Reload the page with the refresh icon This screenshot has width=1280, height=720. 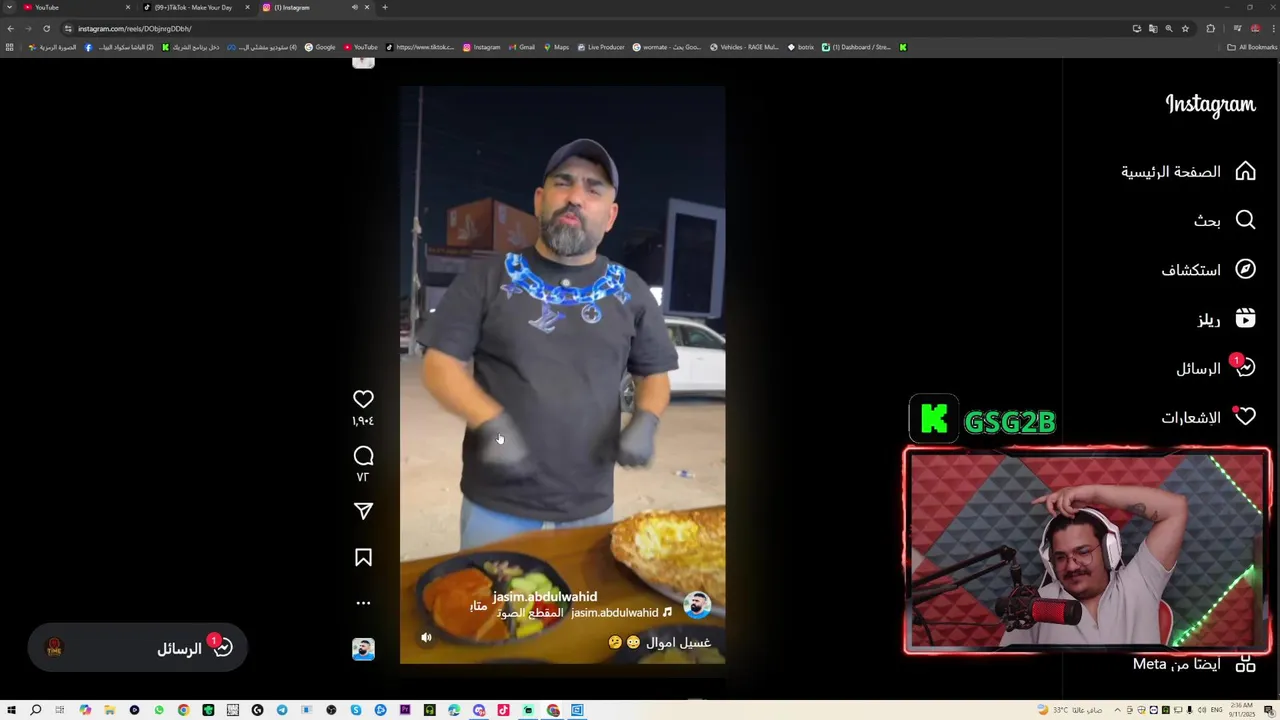point(46,28)
